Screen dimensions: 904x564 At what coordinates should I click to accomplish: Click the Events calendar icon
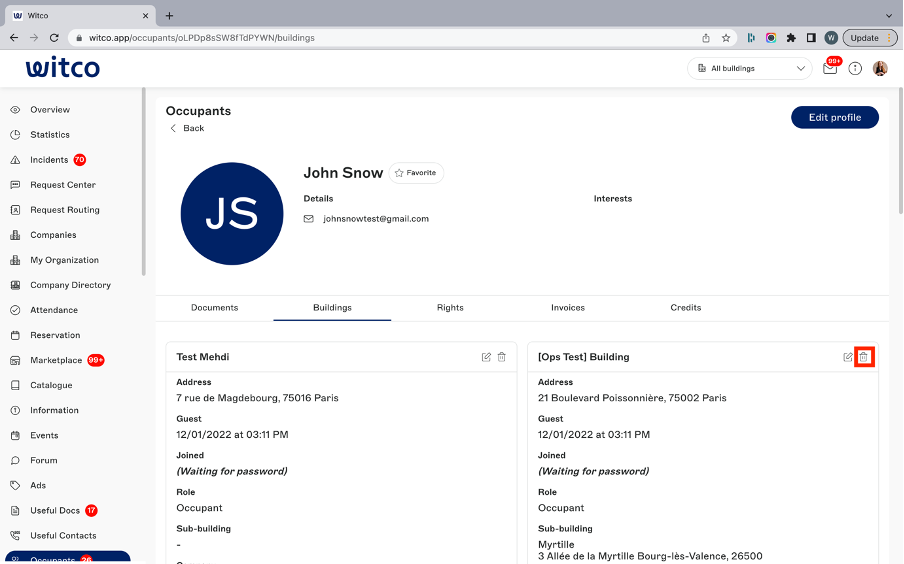point(16,435)
